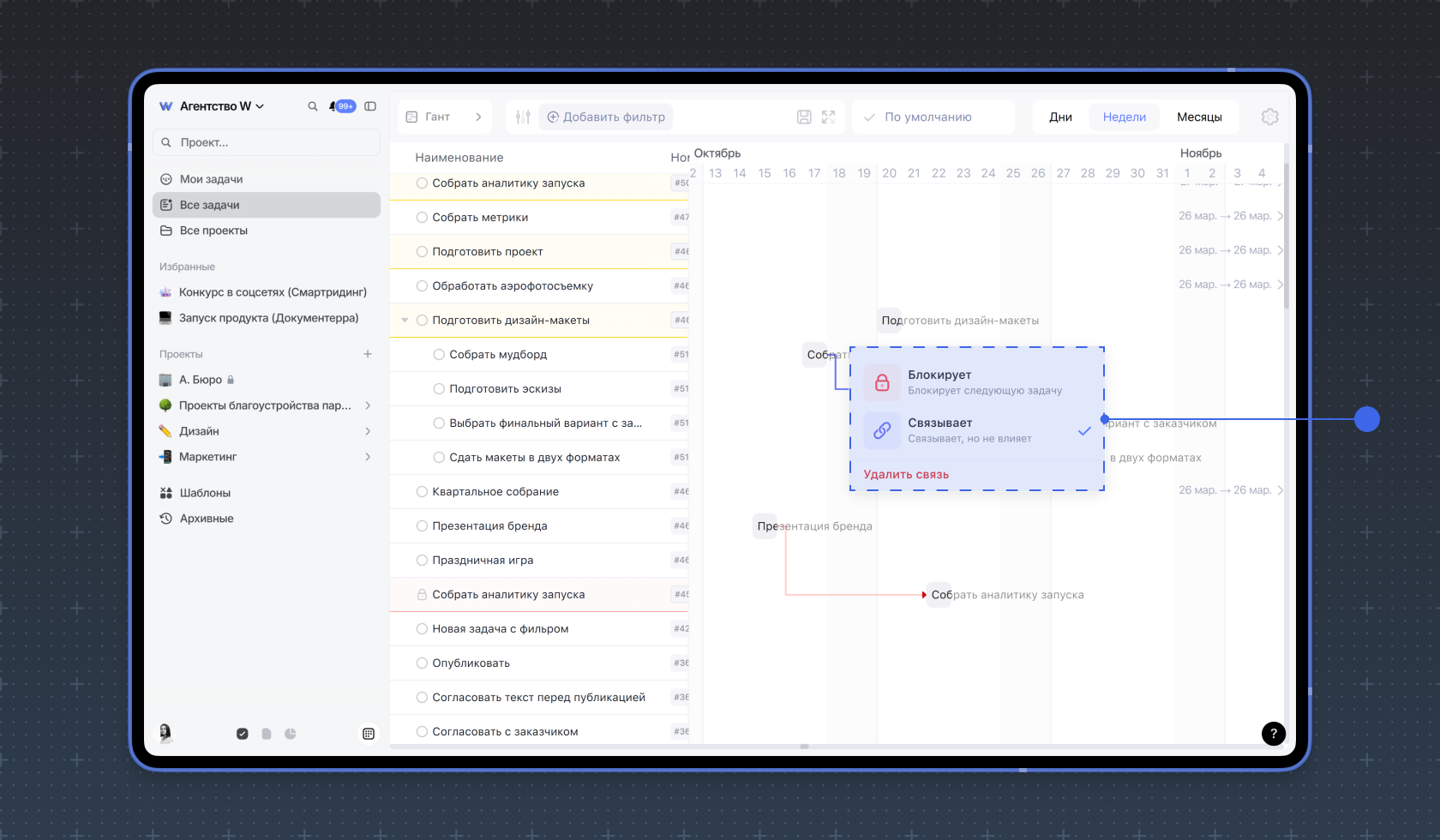Click 'Добавить фильтр' button
Image resolution: width=1440 pixels, height=840 pixels.
click(606, 117)
